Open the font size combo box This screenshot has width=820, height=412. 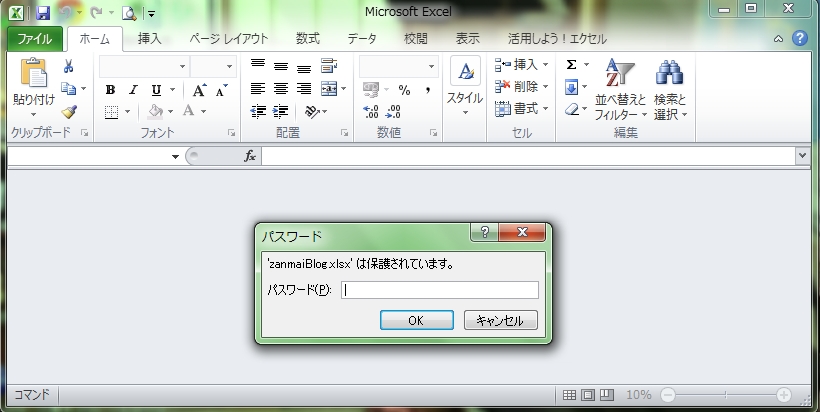pyautogui.click(x=213, y=66)
